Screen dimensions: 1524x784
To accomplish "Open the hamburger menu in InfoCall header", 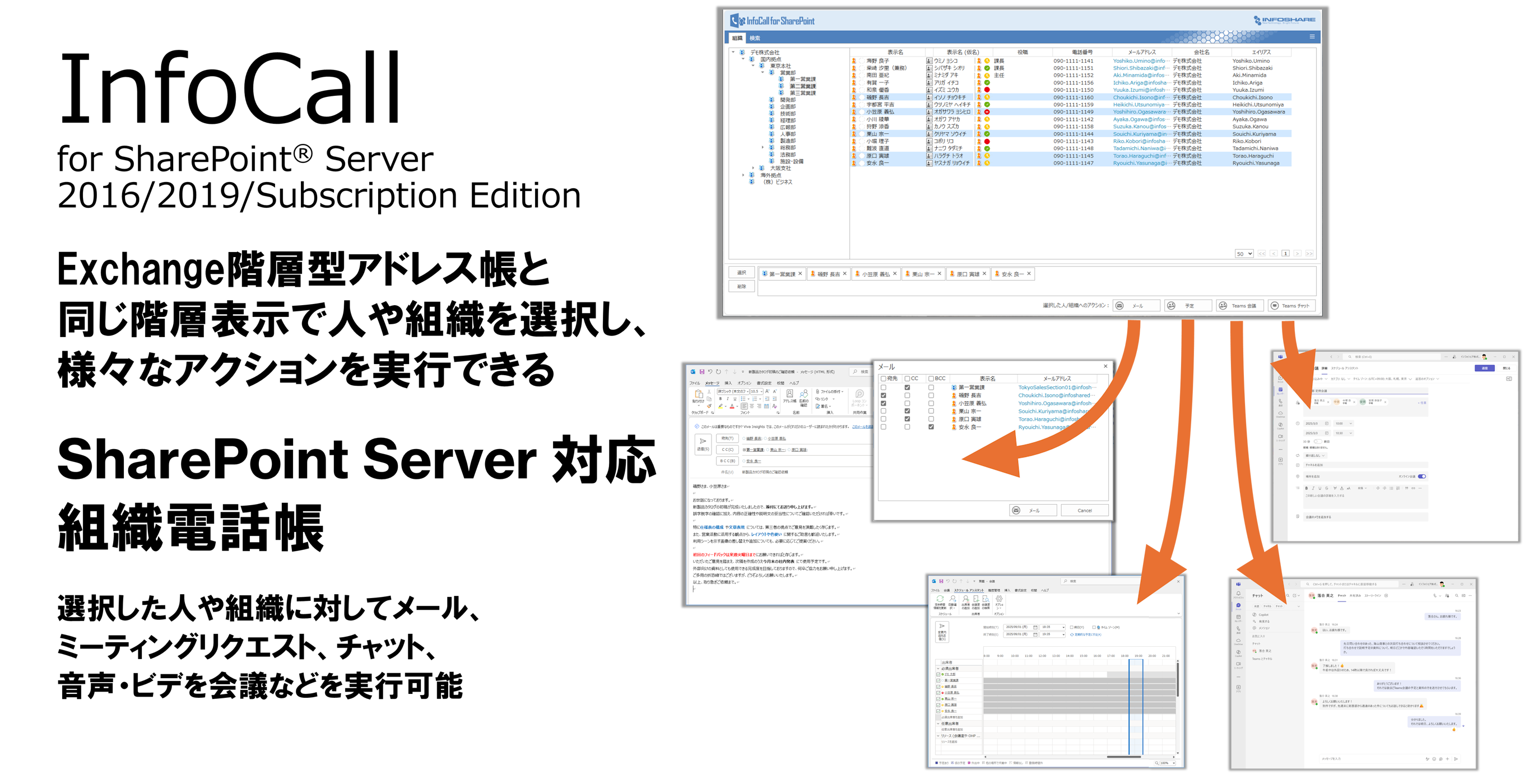I will tap(1312, 36).
